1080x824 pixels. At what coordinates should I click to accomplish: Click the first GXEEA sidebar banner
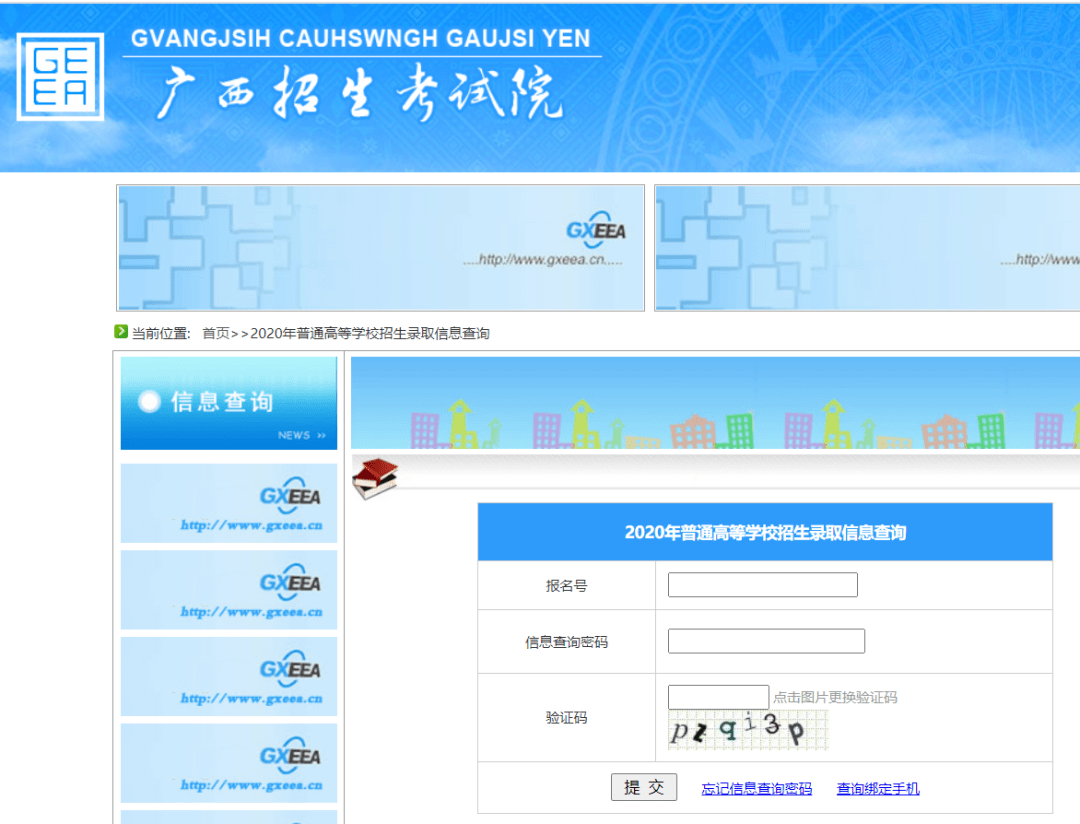[x=229, y=503]
